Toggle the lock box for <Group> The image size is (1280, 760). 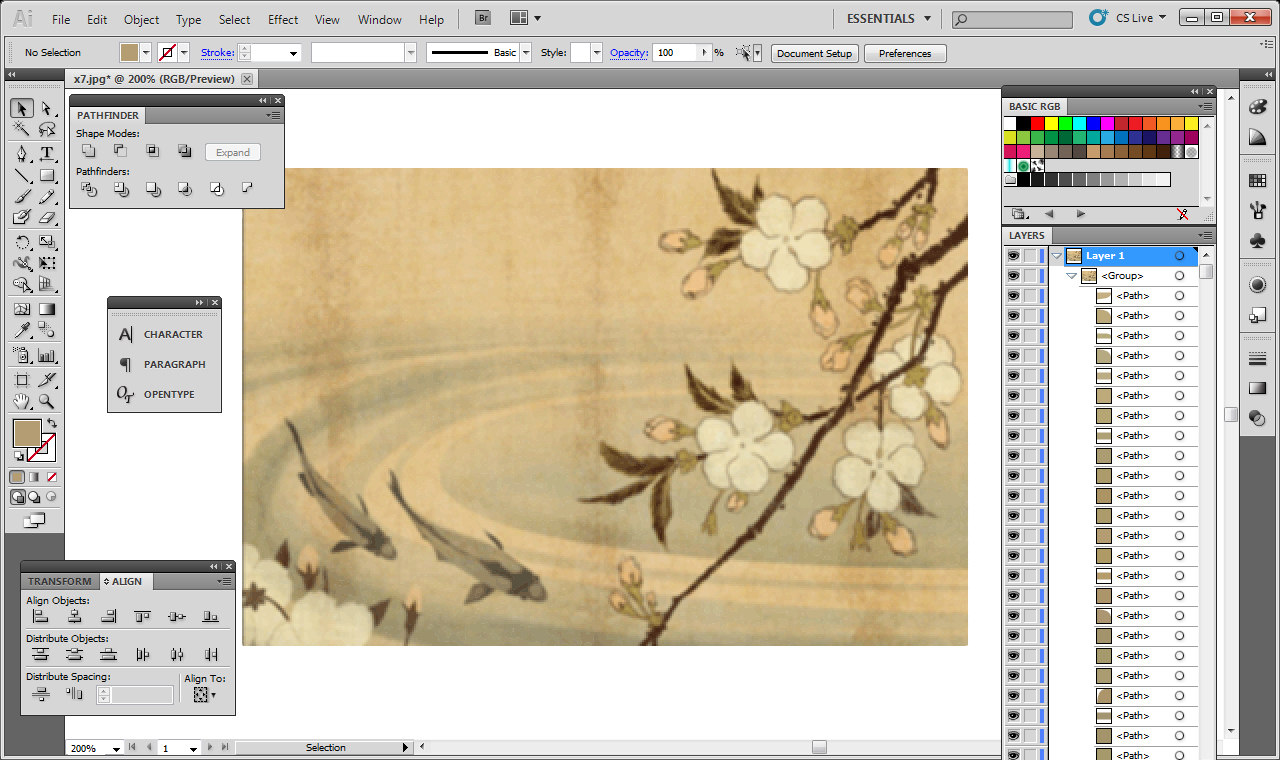(x=1030, y=276)
